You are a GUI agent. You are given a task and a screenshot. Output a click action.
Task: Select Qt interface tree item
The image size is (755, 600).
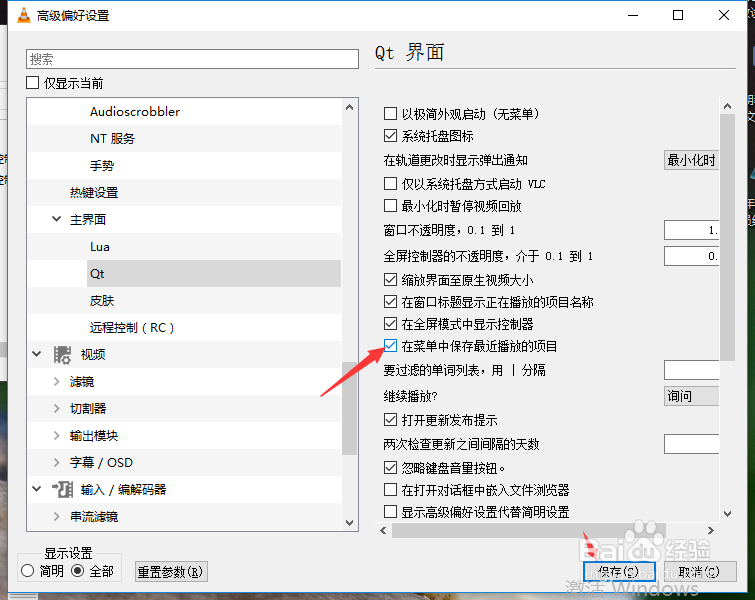[x=214, y=274]
